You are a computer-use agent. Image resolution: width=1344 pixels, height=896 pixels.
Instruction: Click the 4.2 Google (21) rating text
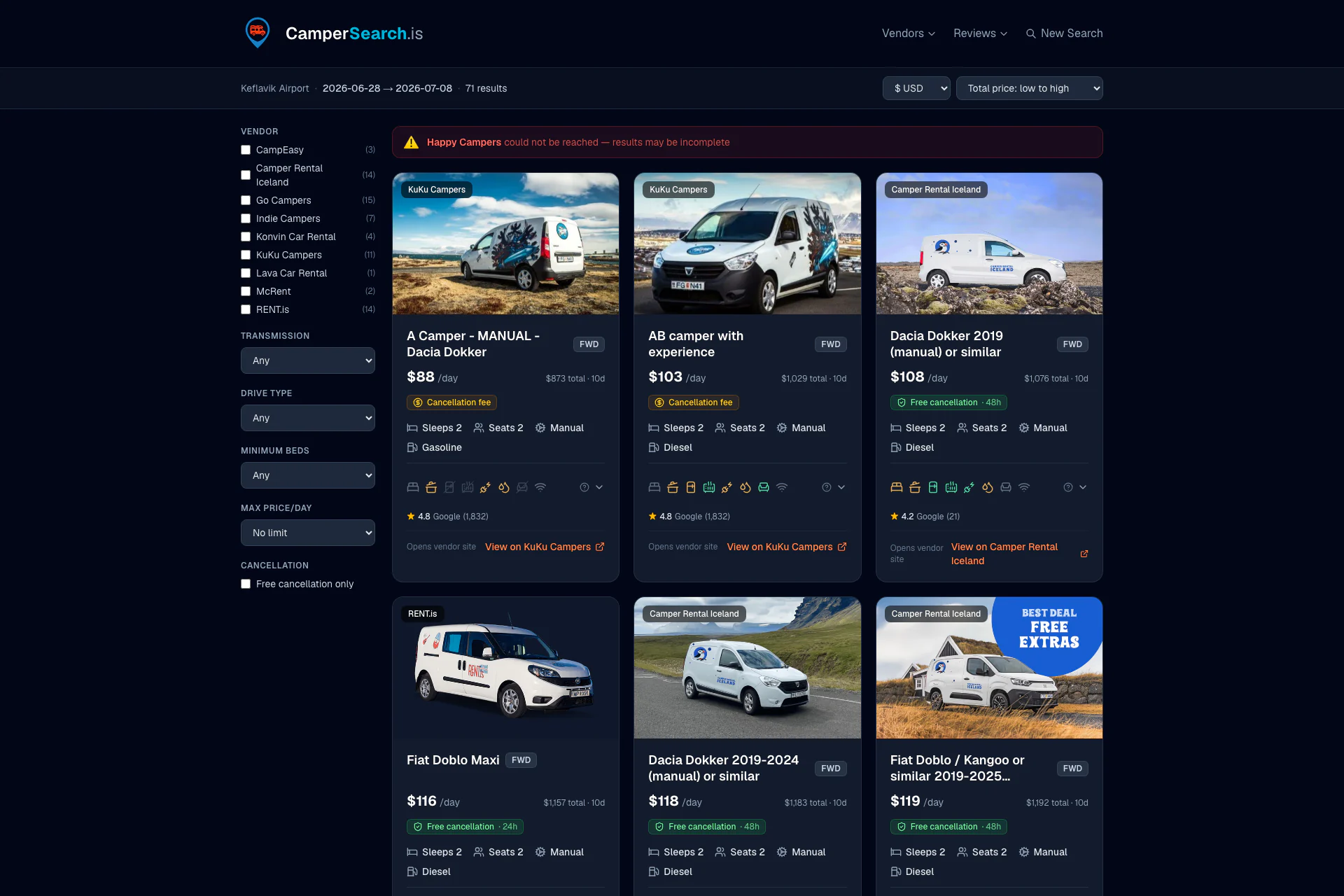click(925, 517)
